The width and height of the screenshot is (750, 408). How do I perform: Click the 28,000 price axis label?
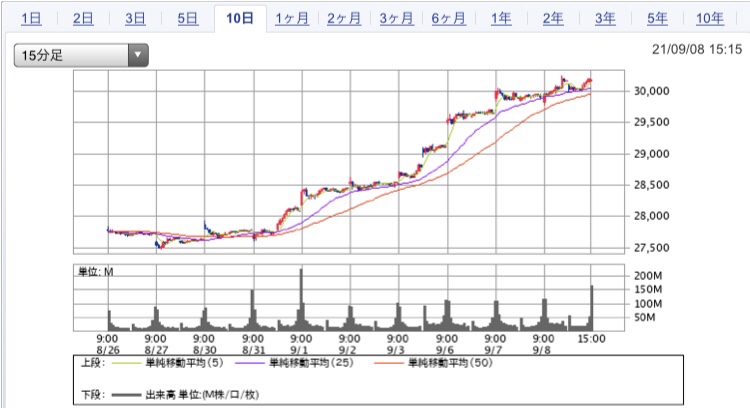pyautogui.click(x=651, y=216)
